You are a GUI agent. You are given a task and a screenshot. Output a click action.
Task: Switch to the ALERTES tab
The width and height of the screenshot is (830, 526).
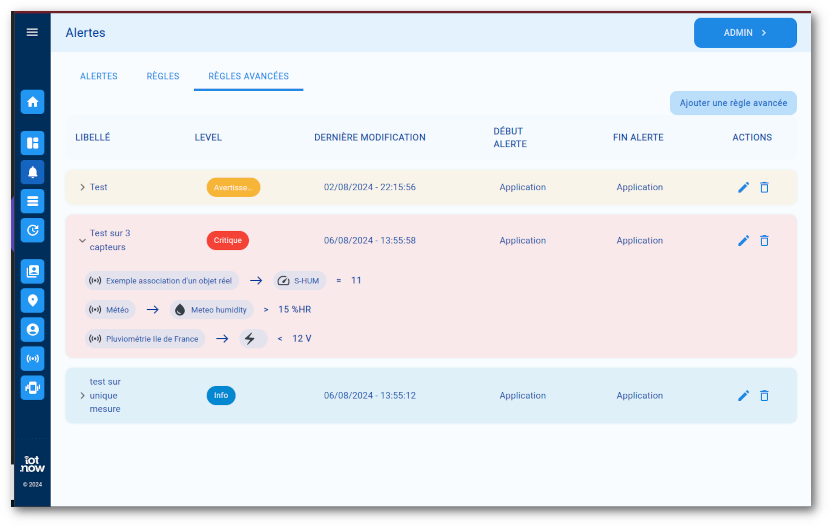coord(99,76)
